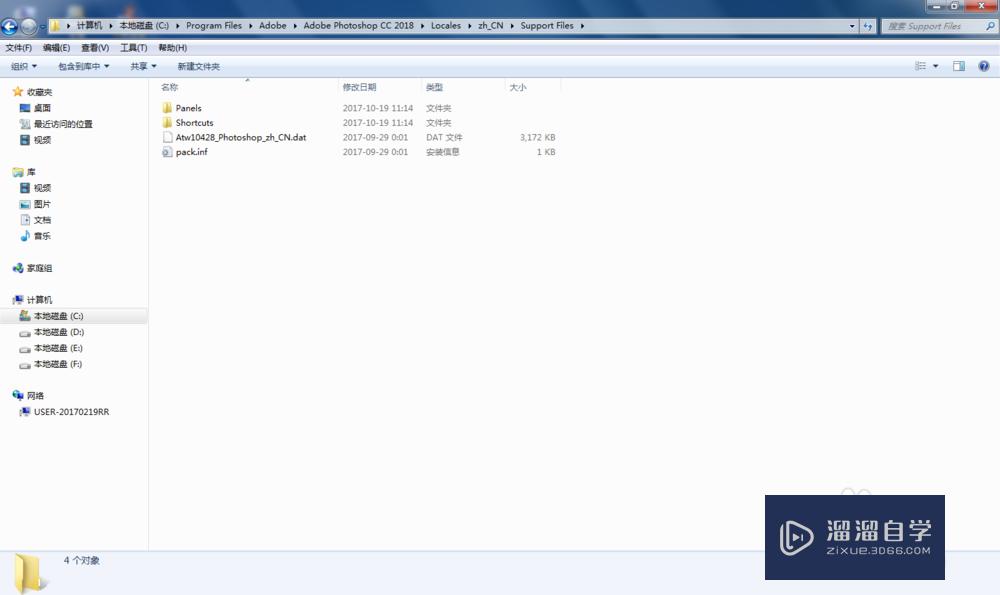
Task: Toggle the preview pane icon
Action: pos(959,66)
